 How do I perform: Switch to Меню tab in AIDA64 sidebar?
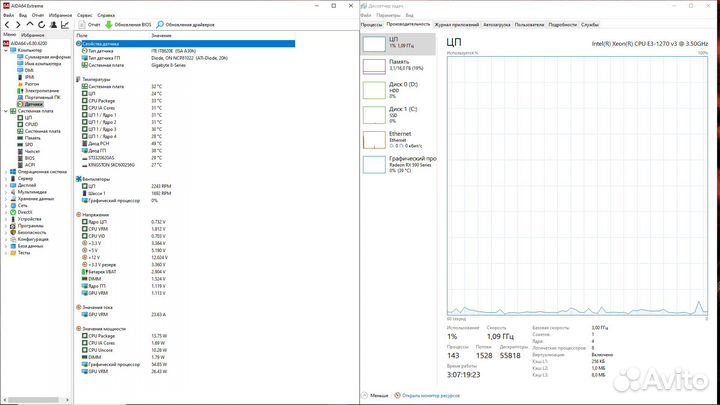tap(9, 35)
